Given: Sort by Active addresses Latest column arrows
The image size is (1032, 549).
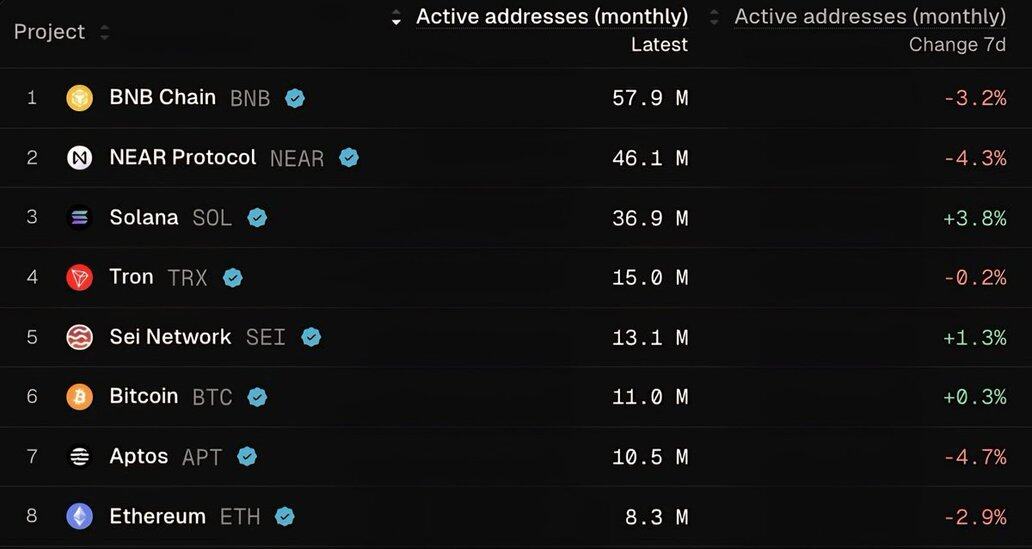Looking at the screenshot, I should click(x=396, y=18).
